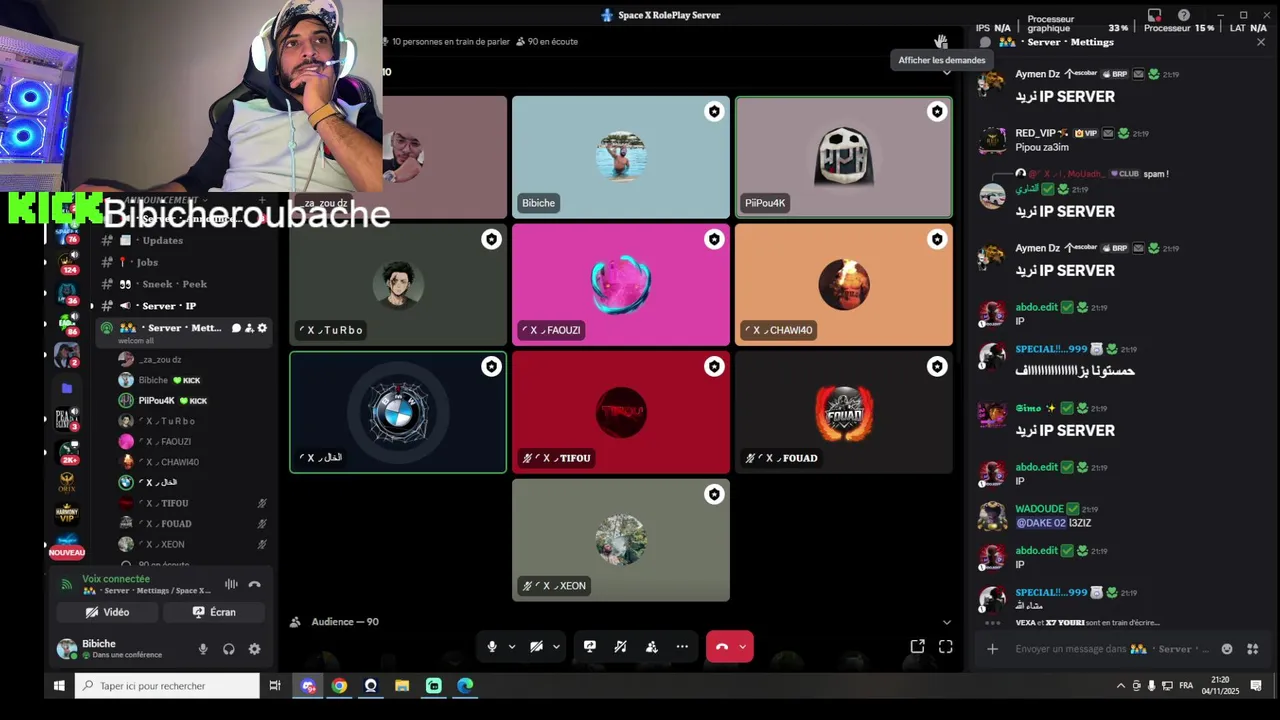Open the apps icon in message box
The image size is (1280, 720).
pos(1253,649)
